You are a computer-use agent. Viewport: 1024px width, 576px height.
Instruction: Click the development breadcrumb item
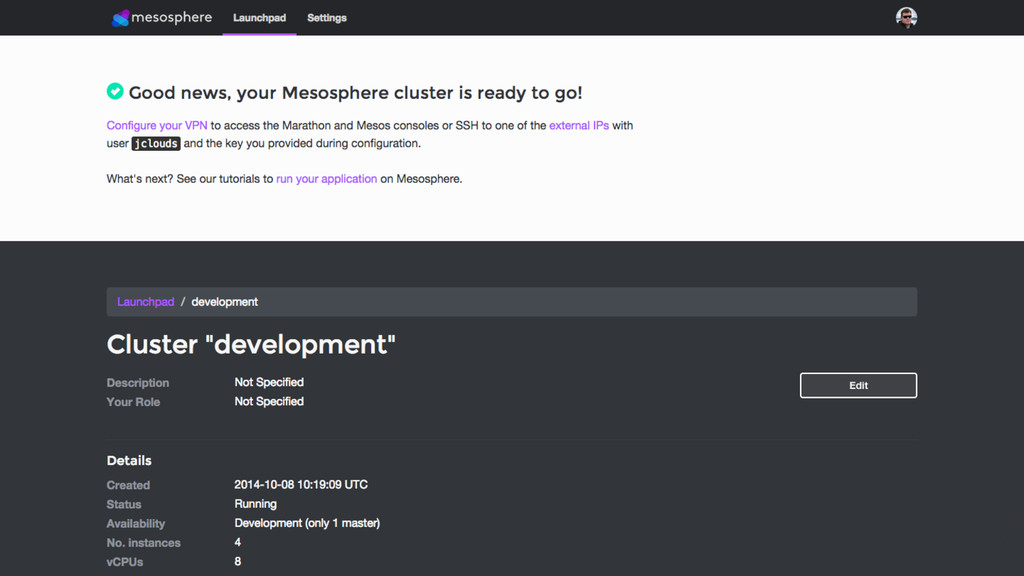(x=224, y=302)
